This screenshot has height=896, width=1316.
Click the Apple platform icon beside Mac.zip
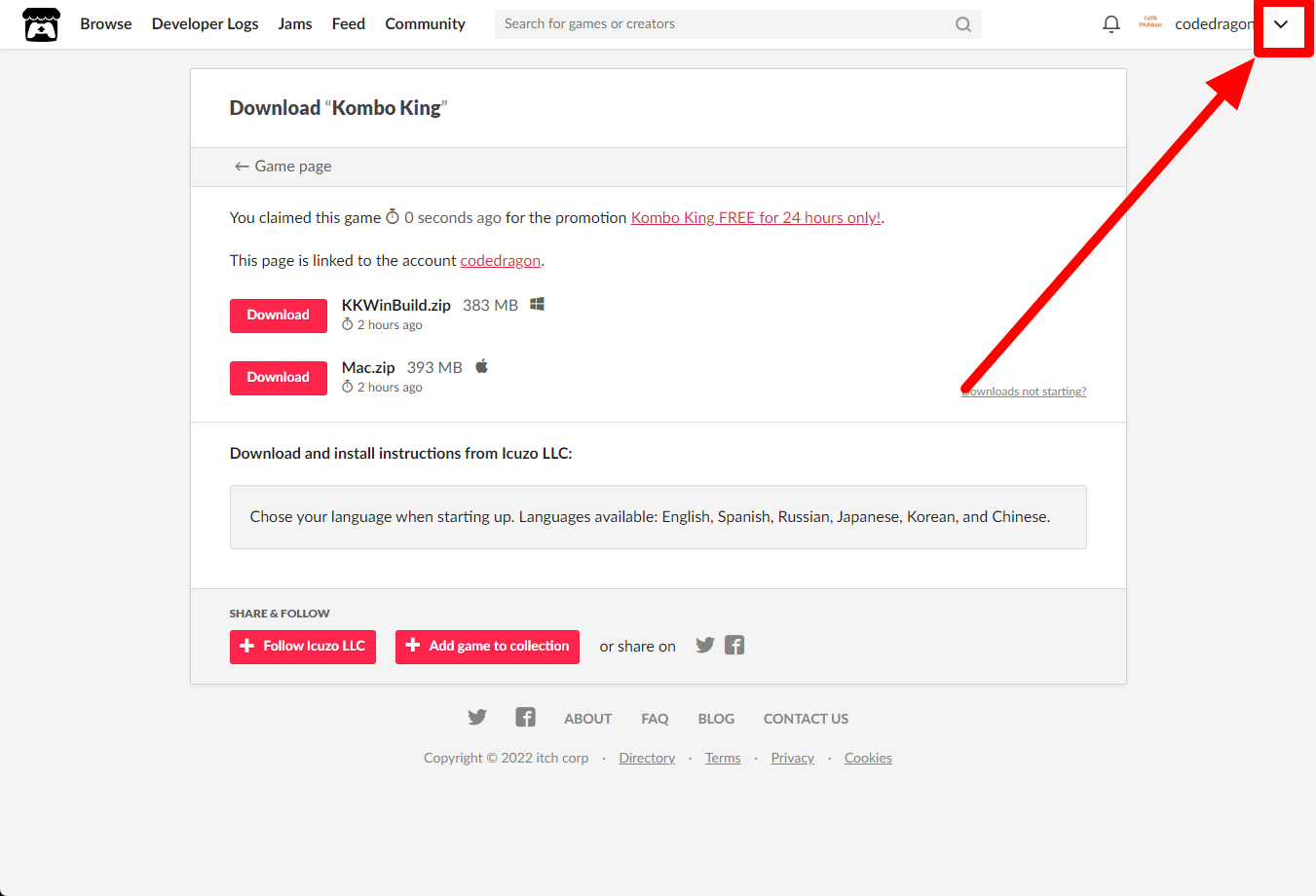click(x=481, y=366)
